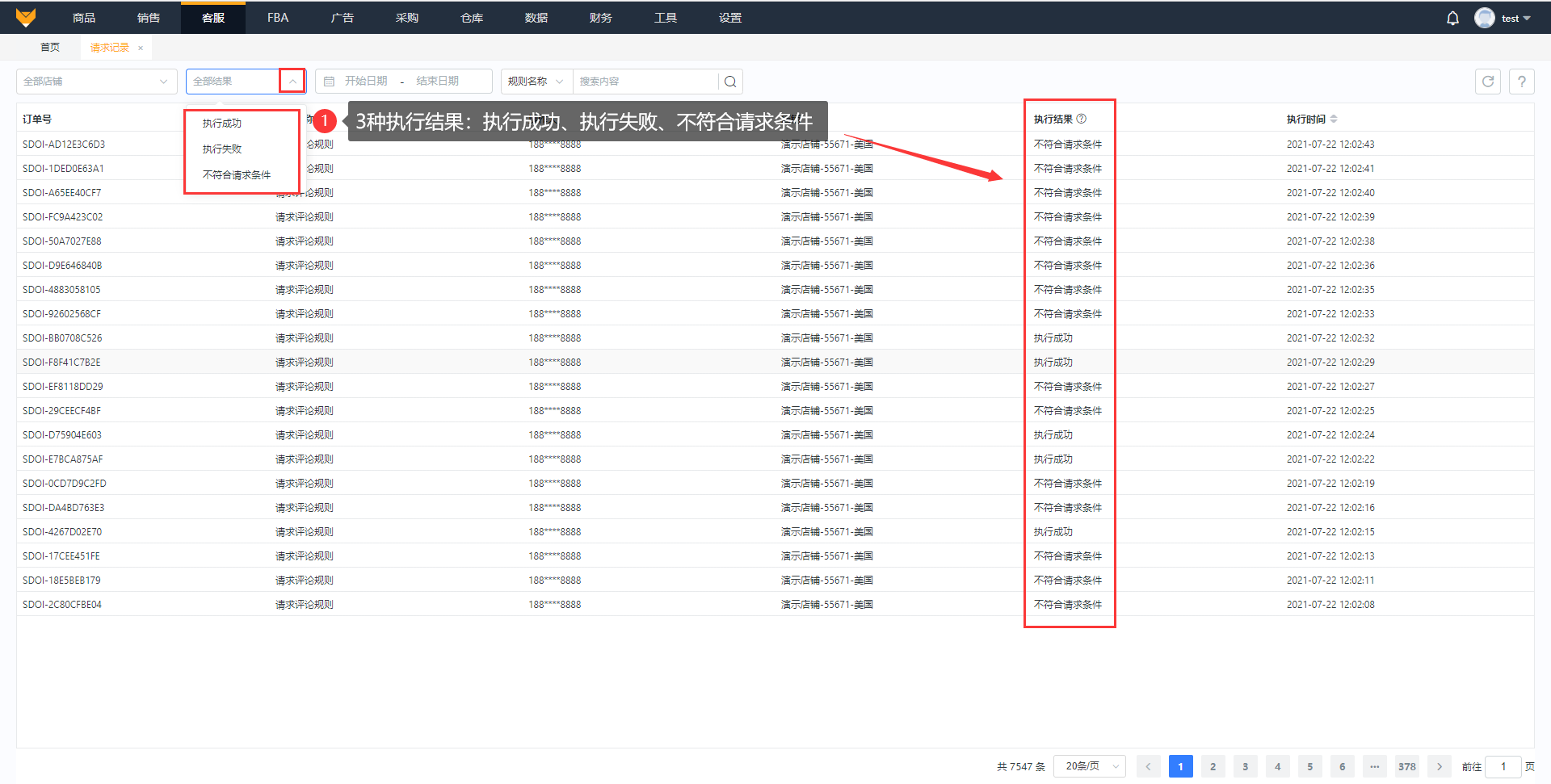Switch to the 请求记录 tab
This screenshot has width=1551, height=784.
click(110, 48)
